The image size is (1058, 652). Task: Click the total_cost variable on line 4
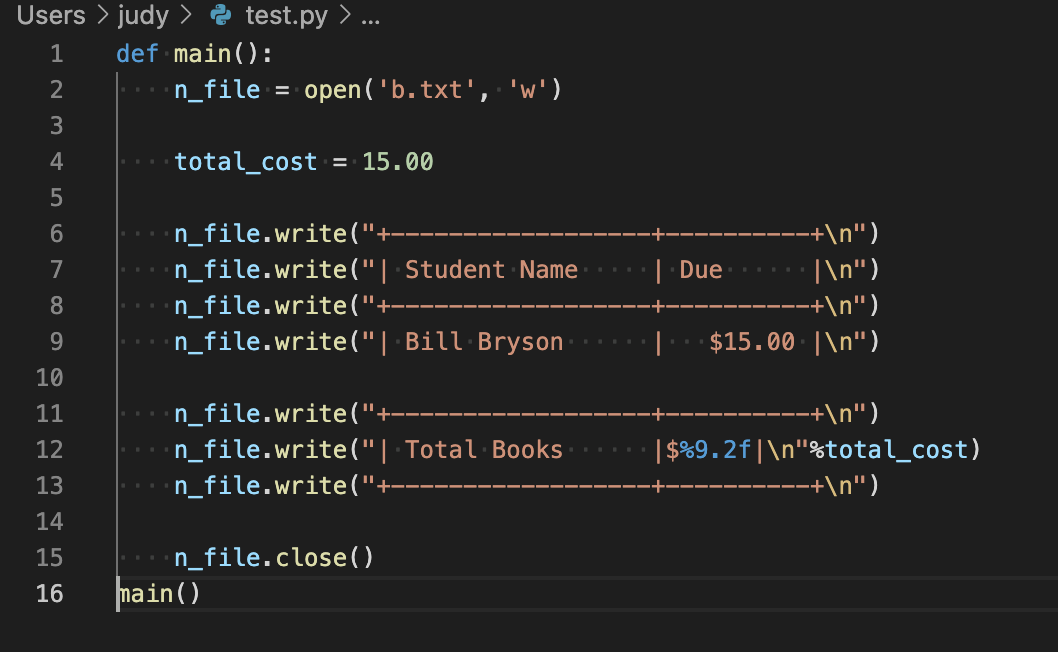point(246,162)
